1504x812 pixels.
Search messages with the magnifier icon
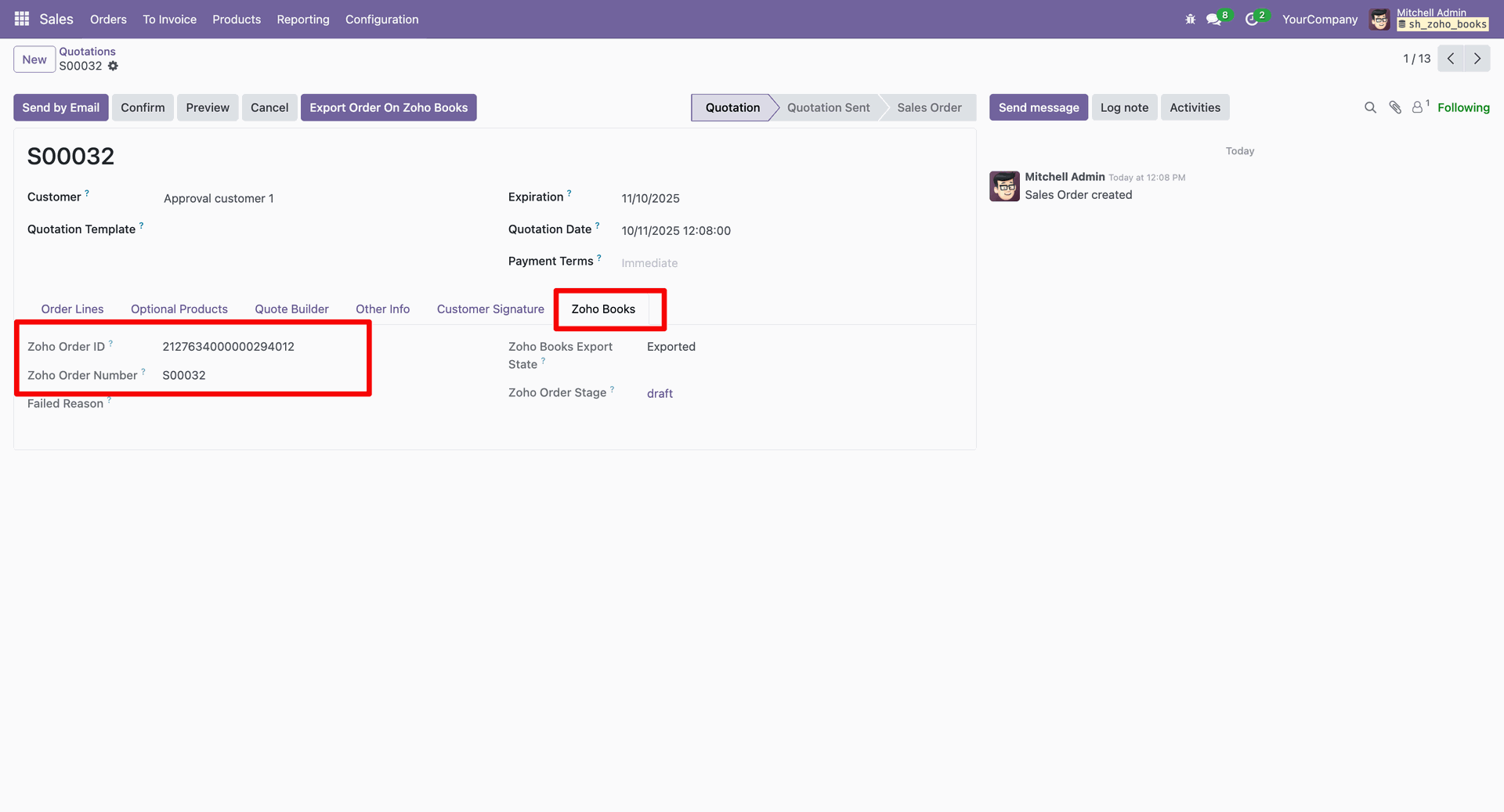[1370, 107]
